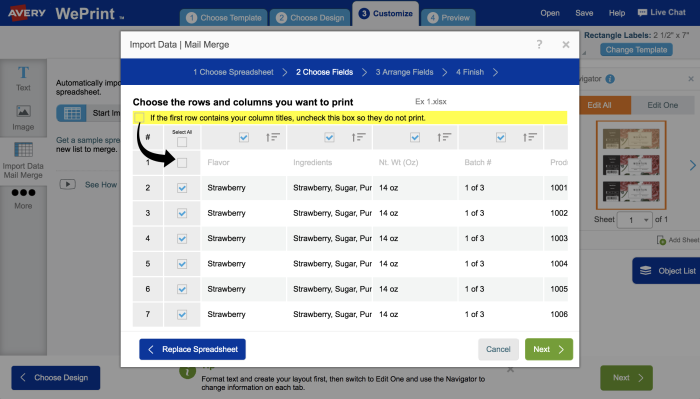Viewport: 700px width, 399px height.
Task: Click the bottom-right Next button
Action: click(626, 378)
